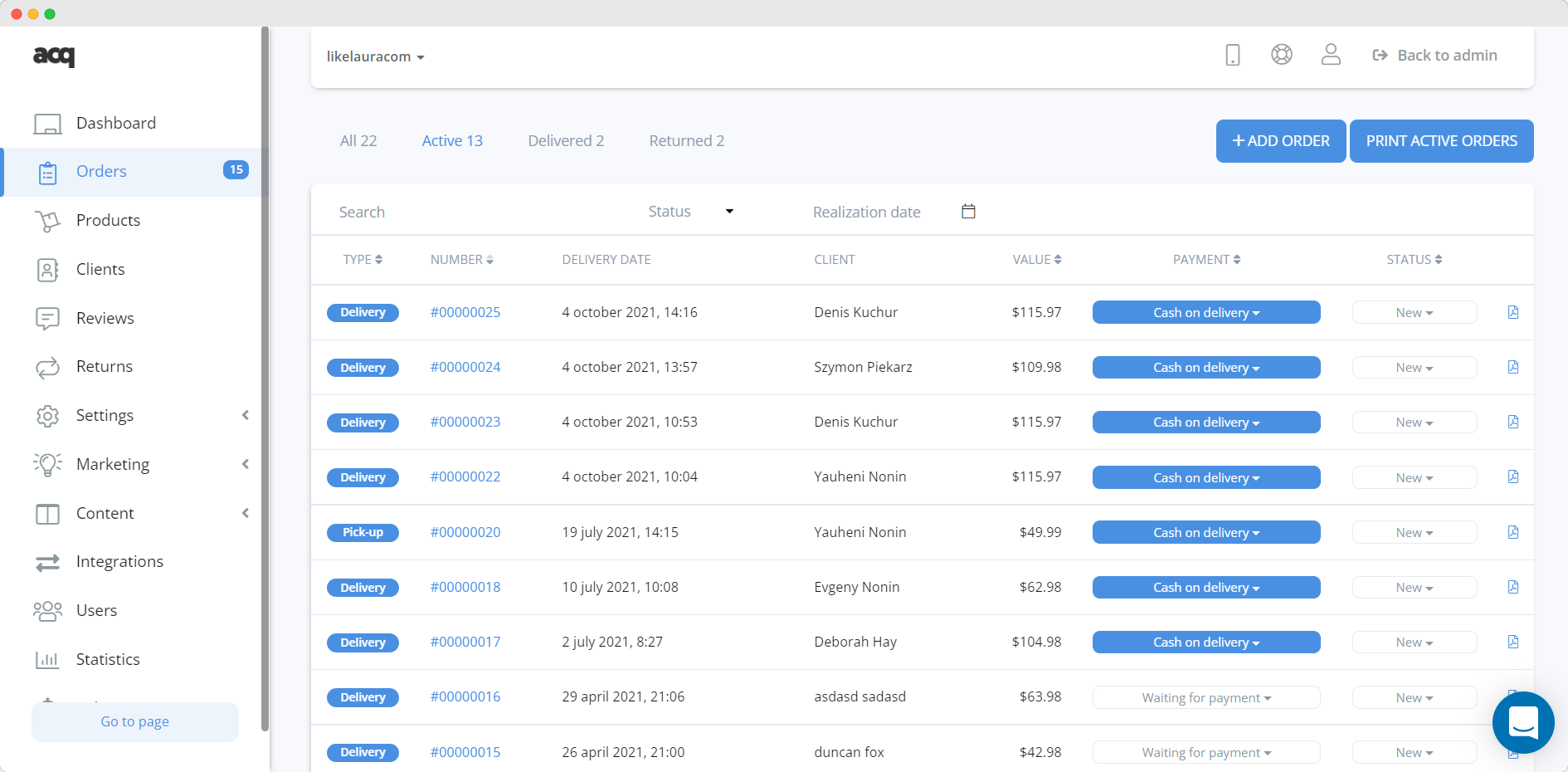The height and width of the screenshot is (772, 1568).
Task: Click the Go to page button
Action: click(135, 721)
